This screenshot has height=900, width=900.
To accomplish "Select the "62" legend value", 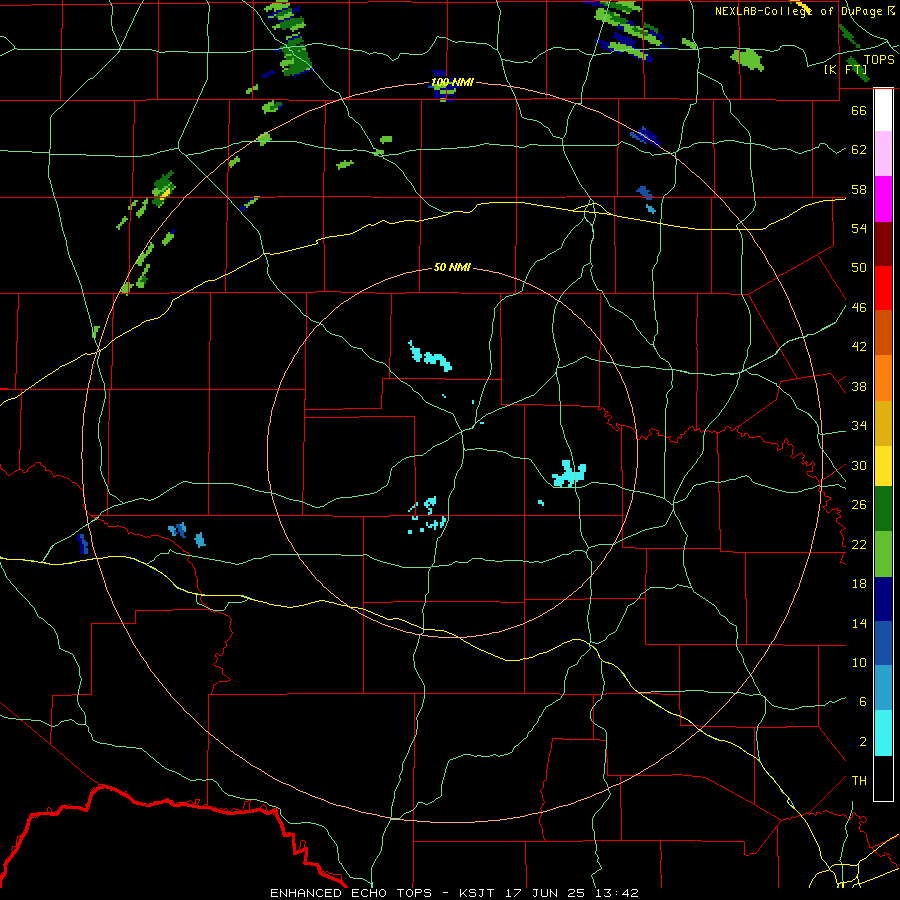I will point(859,150).
